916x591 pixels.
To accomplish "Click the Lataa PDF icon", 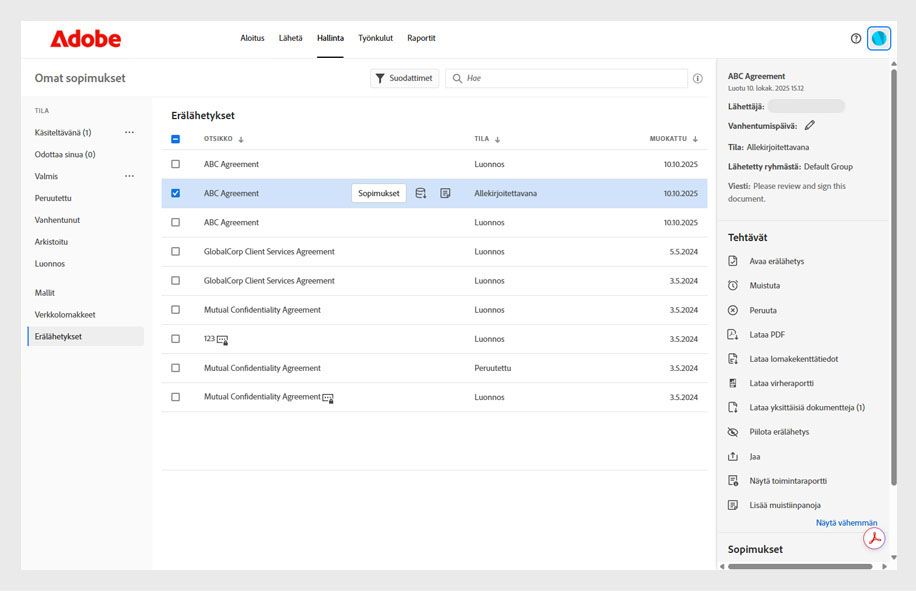I will (x=733, y=335).
